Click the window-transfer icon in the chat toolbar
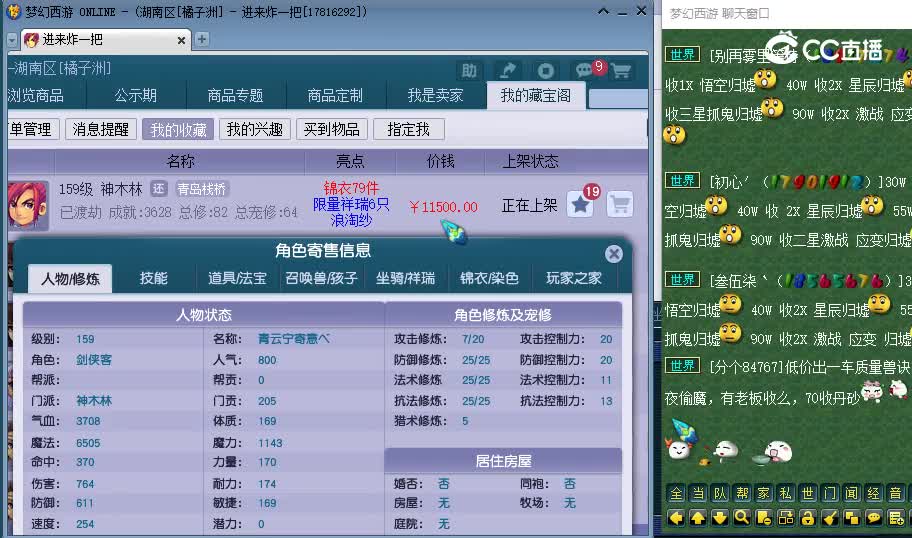The width and height of the screenshot is (912, 538). (786, 517)
